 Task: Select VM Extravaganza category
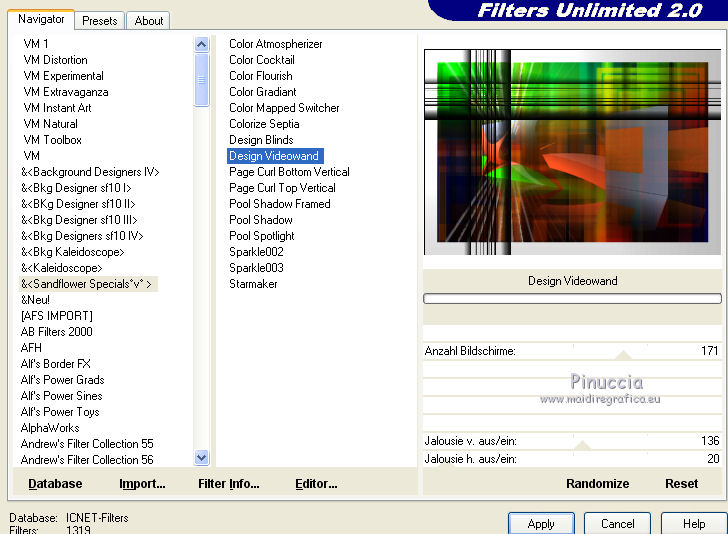[x=65, y=92]
